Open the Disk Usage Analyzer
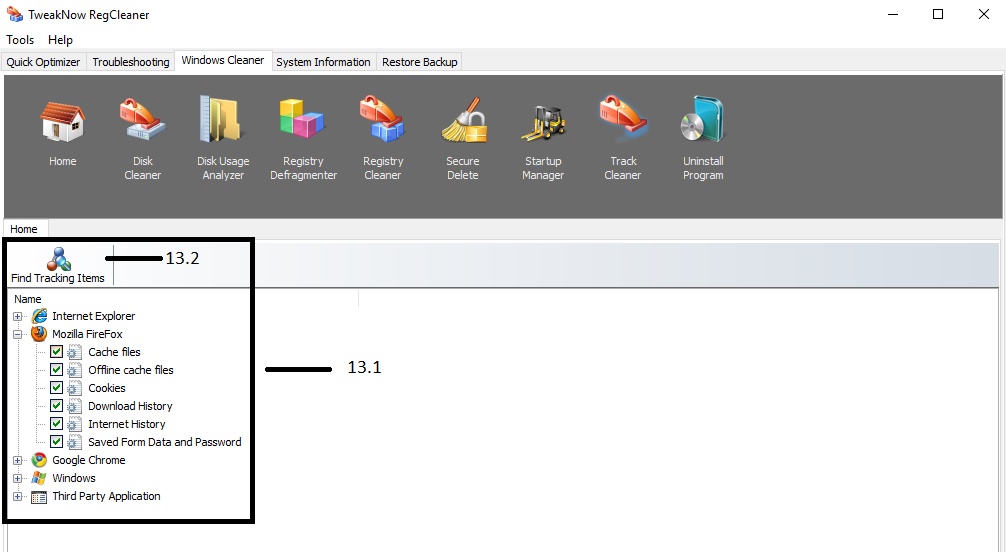Screen dimensions: 1006x552 pyautogui.click(x=223, y=119)
